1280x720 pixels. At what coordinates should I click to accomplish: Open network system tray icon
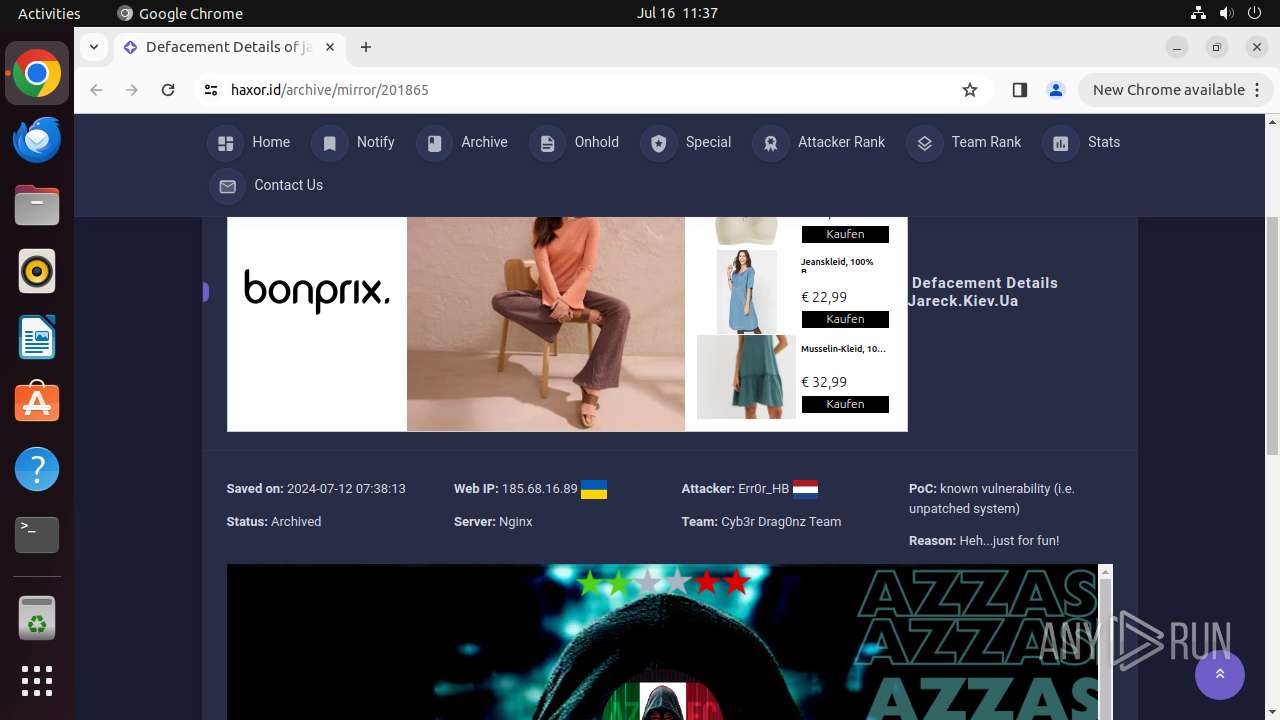click(1198, 13)
